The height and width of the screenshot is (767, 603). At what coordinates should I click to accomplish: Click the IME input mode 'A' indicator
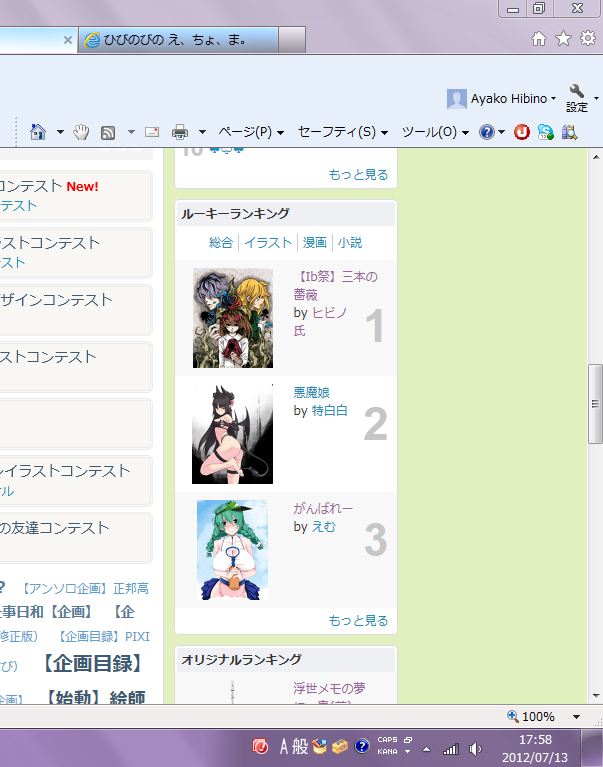pos(284,746)
